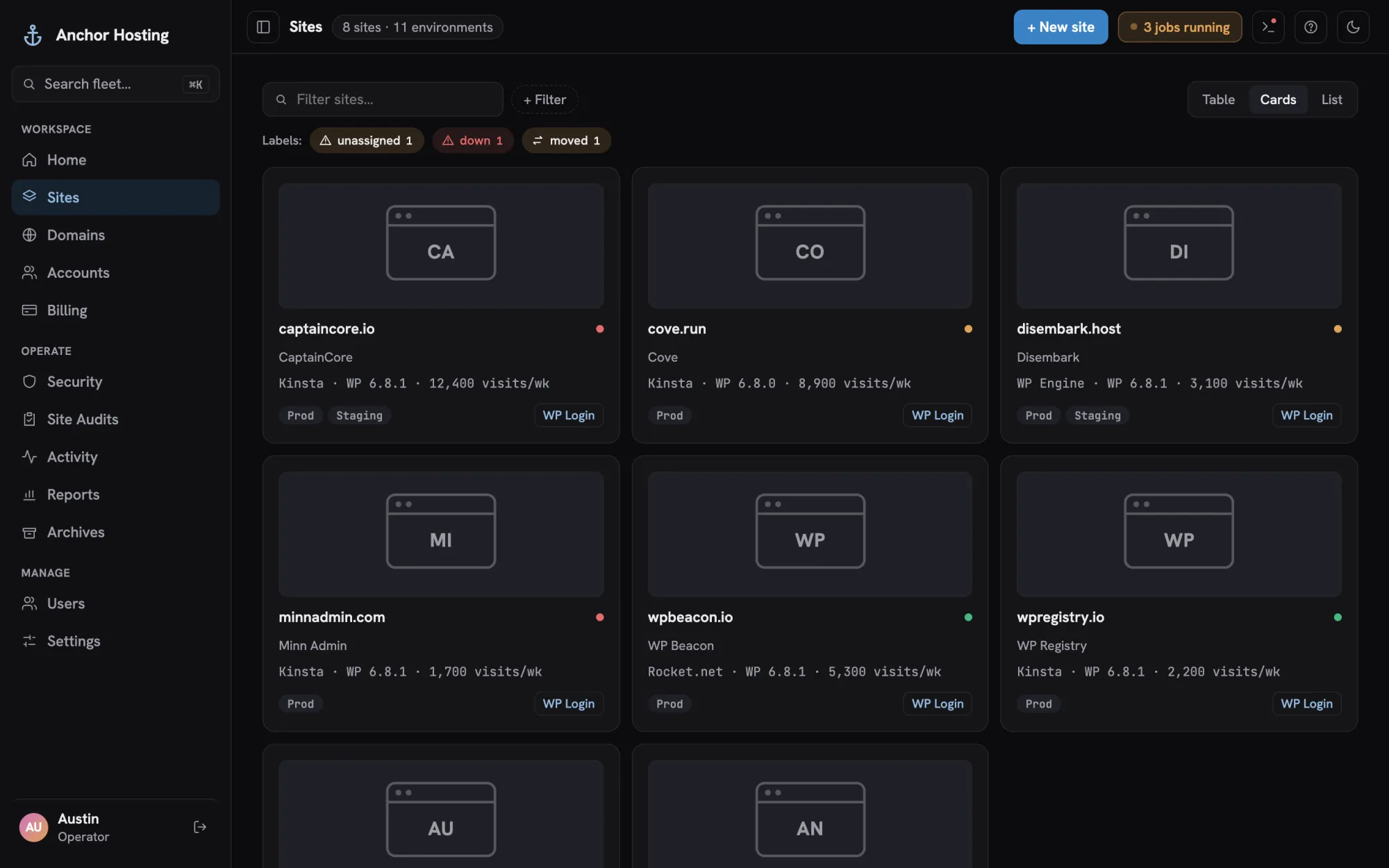This screenshot has height=868, width=1389.
Task: Select Prod environment on wpbeacon.io
Action: click(x=669, y=703)
